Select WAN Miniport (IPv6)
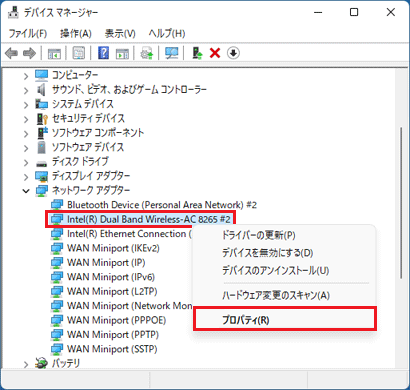Image resolution: width=410 pixels, height=390 pixels. (x=111, y=277)
